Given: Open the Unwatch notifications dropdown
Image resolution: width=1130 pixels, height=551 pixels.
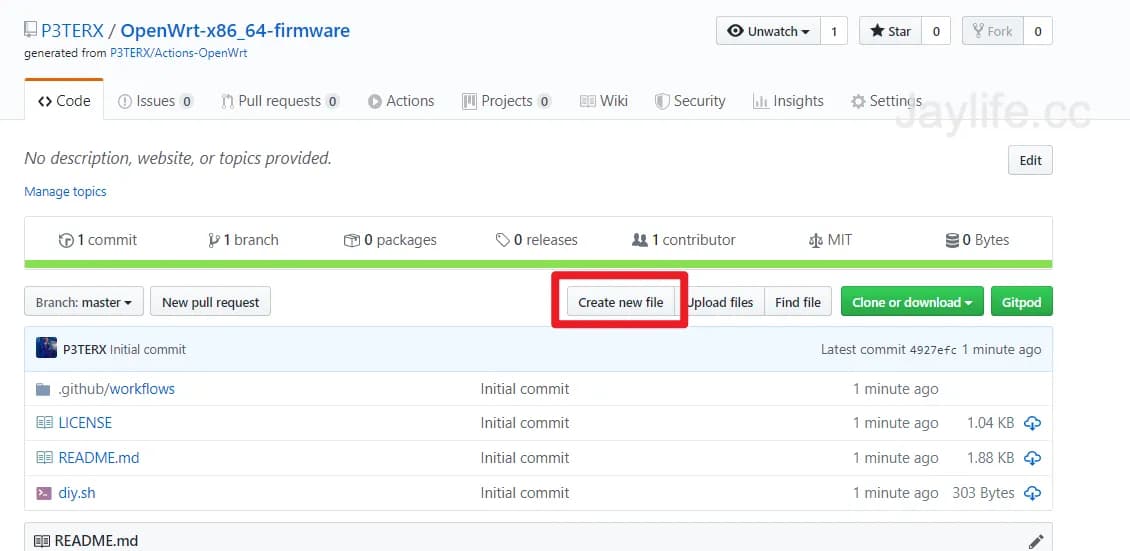Looking at the screenshot, I should [768, 31].
